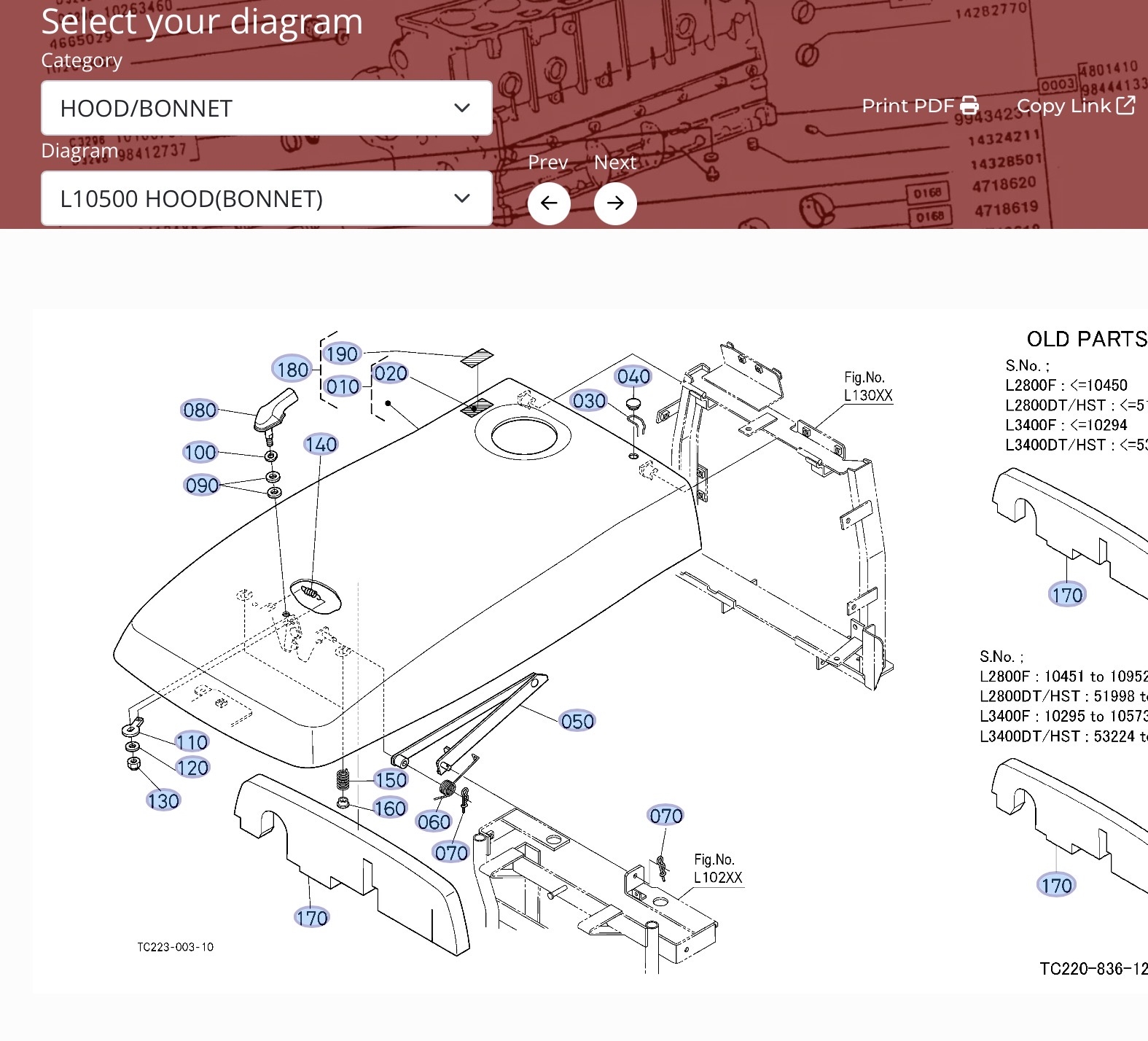
Task: Click part marker 030 near hood opening
Action: (x=589, y=401)
